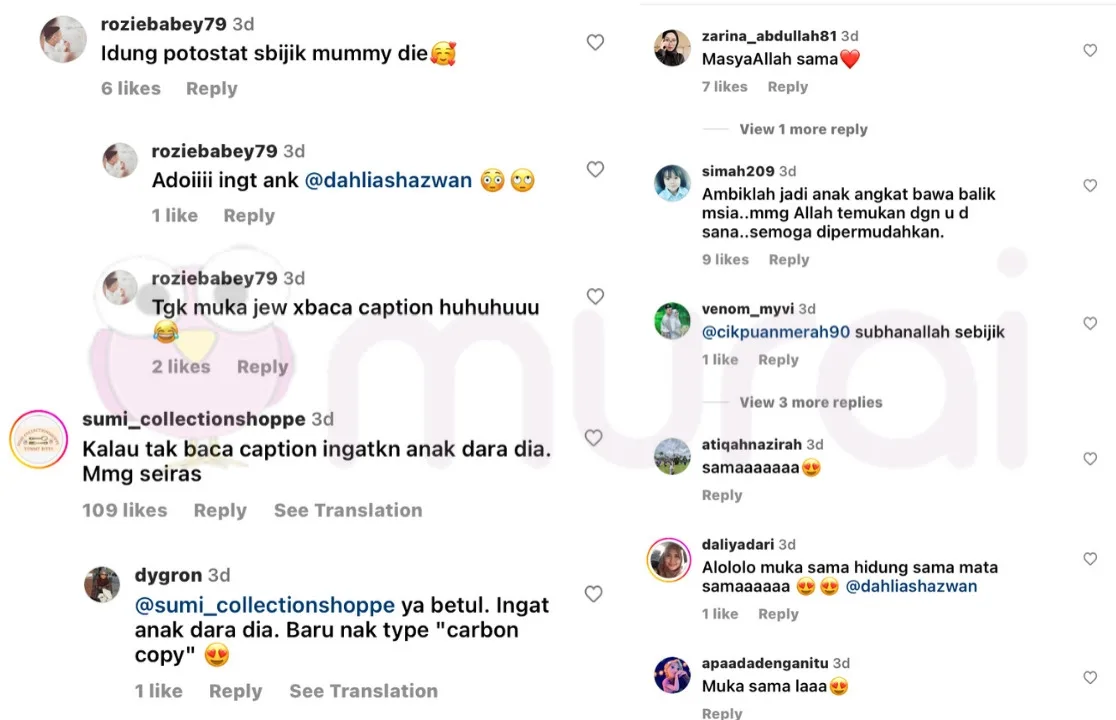Like venom_myvi's "subhanallah sebijik" comment
The image size is (1116, 720).
1090,324
